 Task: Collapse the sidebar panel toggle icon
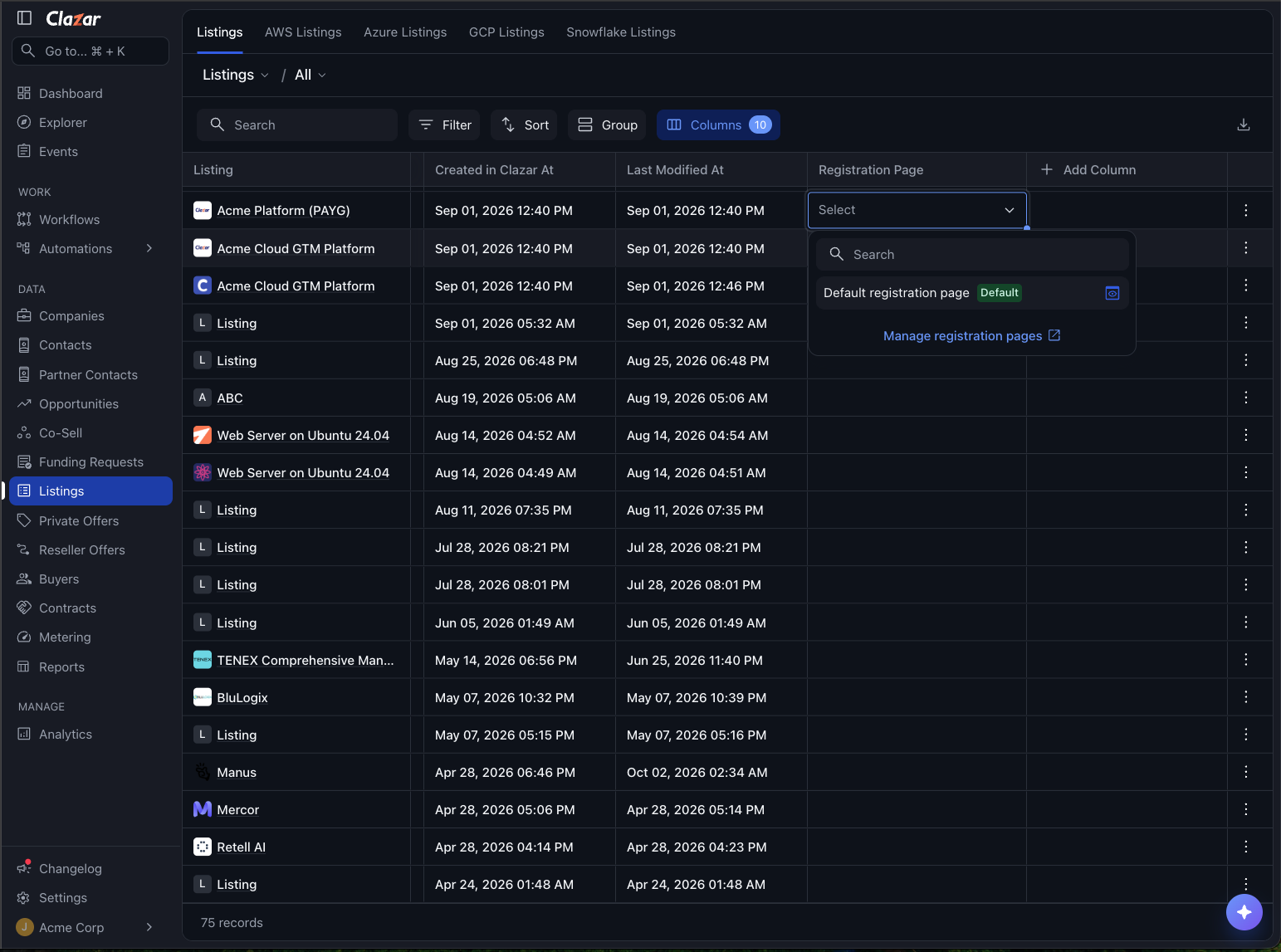coord(25,18)
